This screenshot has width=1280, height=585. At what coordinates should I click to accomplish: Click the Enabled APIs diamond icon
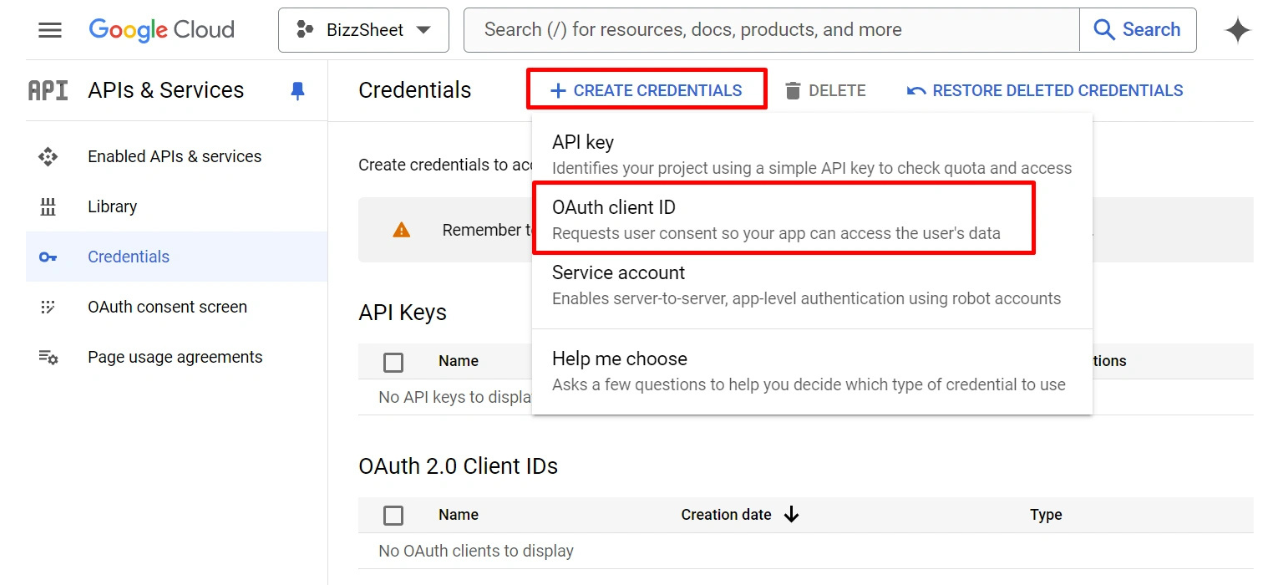coord(48,156)
